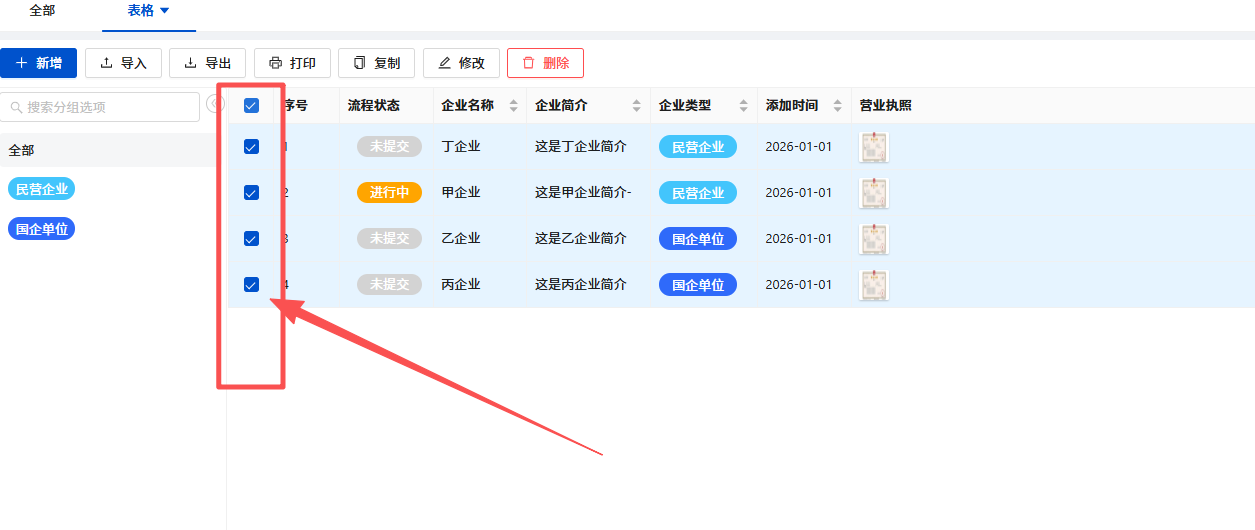
Task: Collapse the group sidebar with the round arrow
Action: point(214,103)
